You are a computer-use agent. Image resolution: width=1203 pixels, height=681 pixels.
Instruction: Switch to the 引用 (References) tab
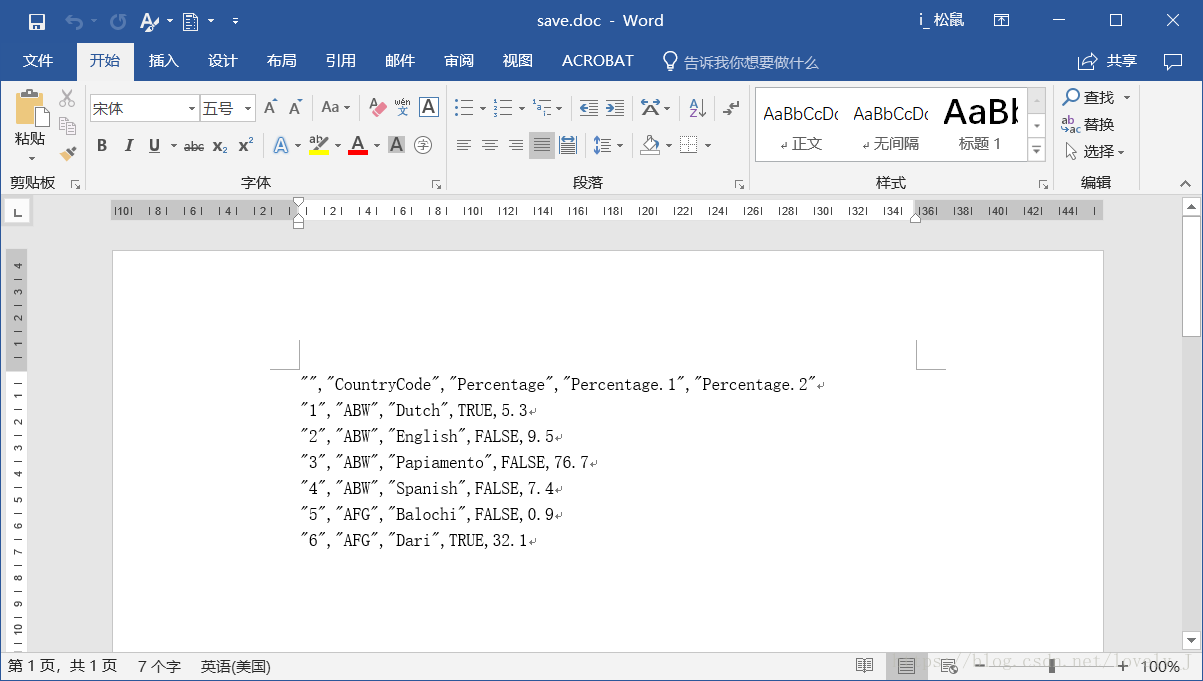(341, 61)
